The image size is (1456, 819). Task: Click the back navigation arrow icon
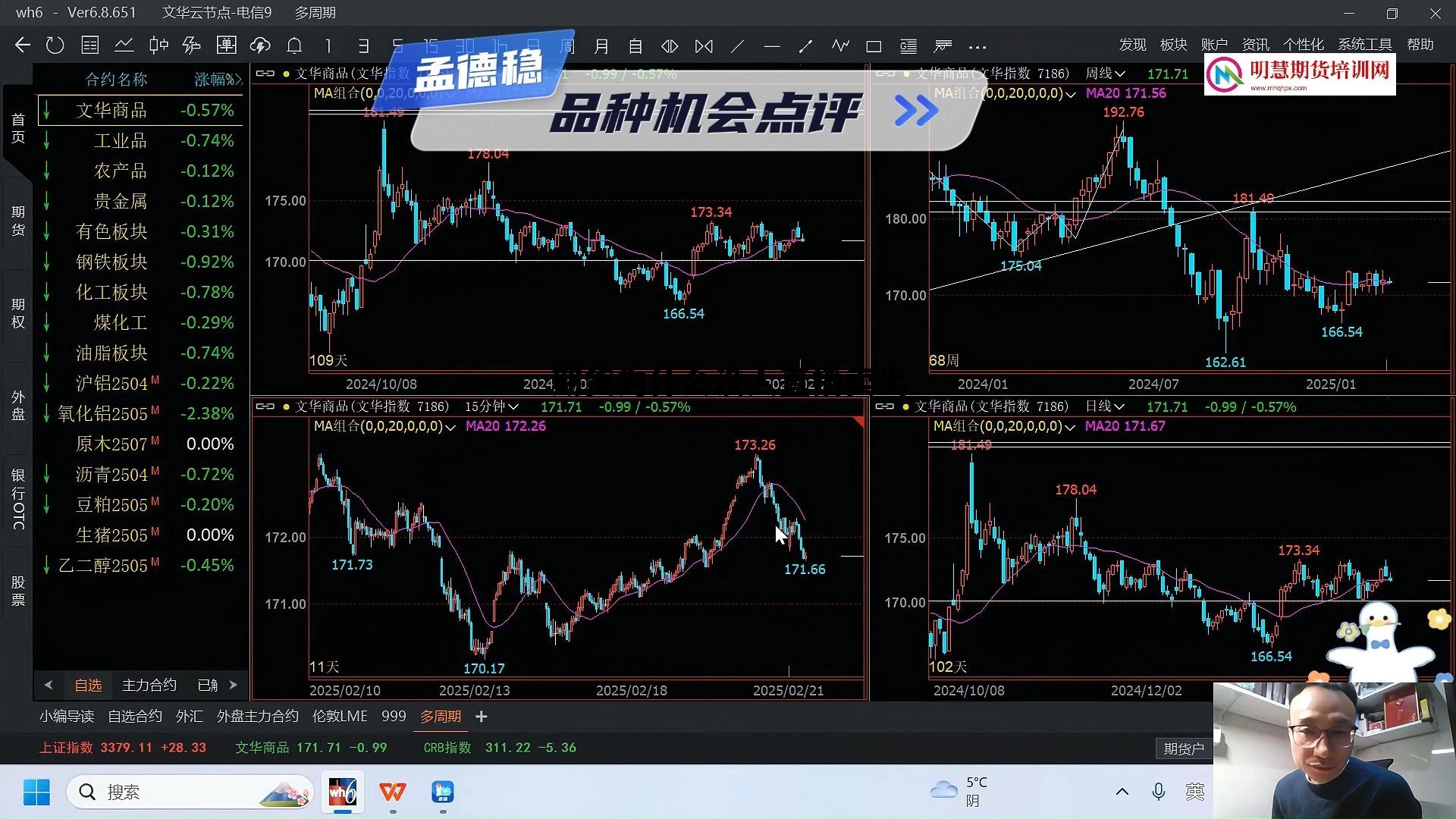click(x=22, y=45)
